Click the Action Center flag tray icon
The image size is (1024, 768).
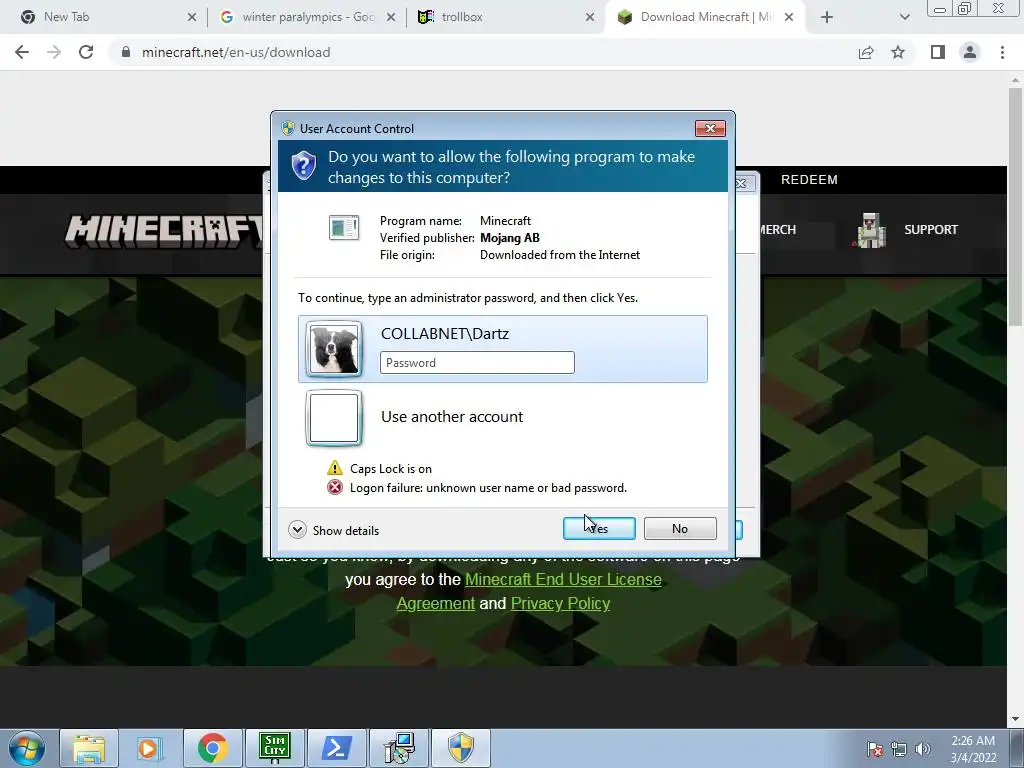[875, 749]
